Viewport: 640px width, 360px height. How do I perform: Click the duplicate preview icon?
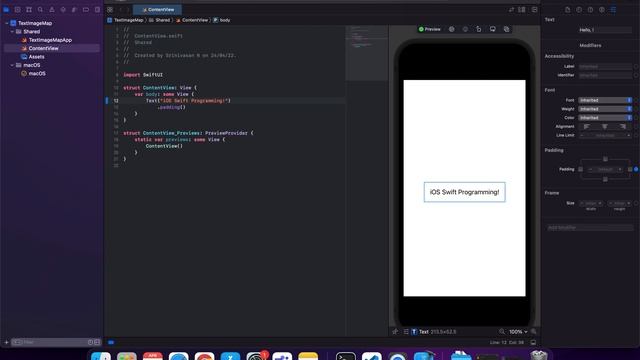coord(507,29)
